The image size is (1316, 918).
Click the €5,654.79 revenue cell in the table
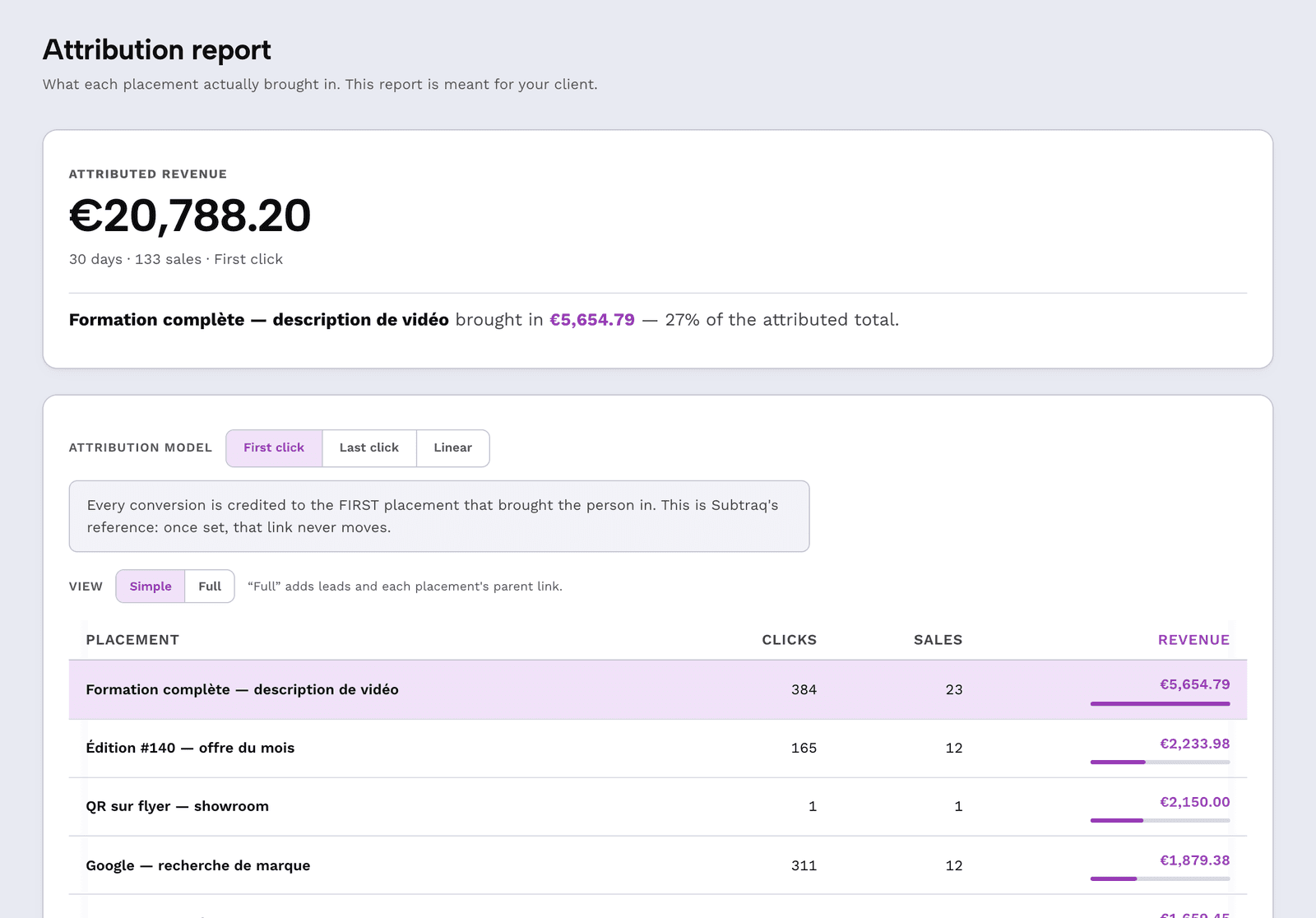[x=1194, y=684]
